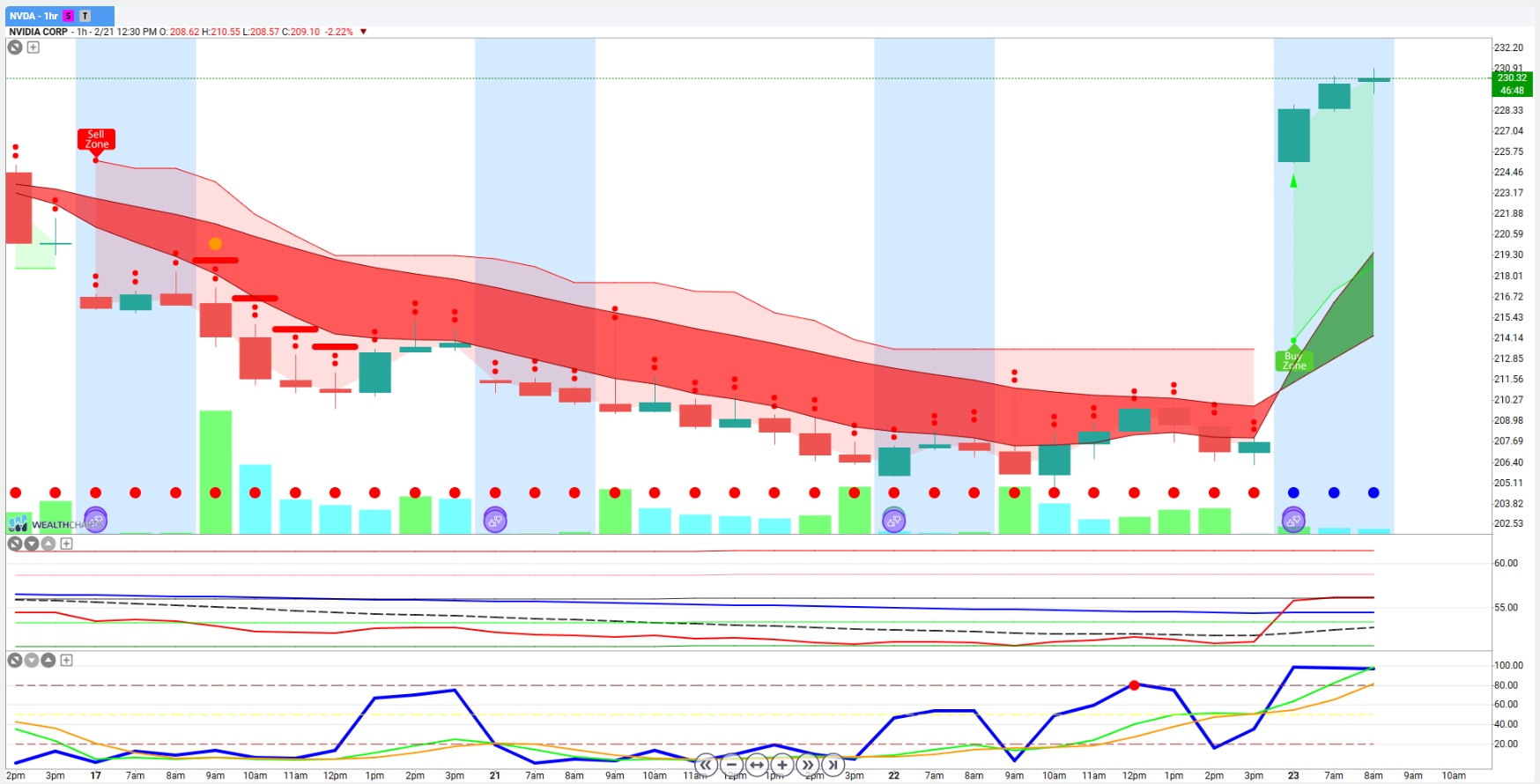Viewport: 1540px width, 784px height.
Task: Zoom out the chart with the minus button
Action: 731,765
